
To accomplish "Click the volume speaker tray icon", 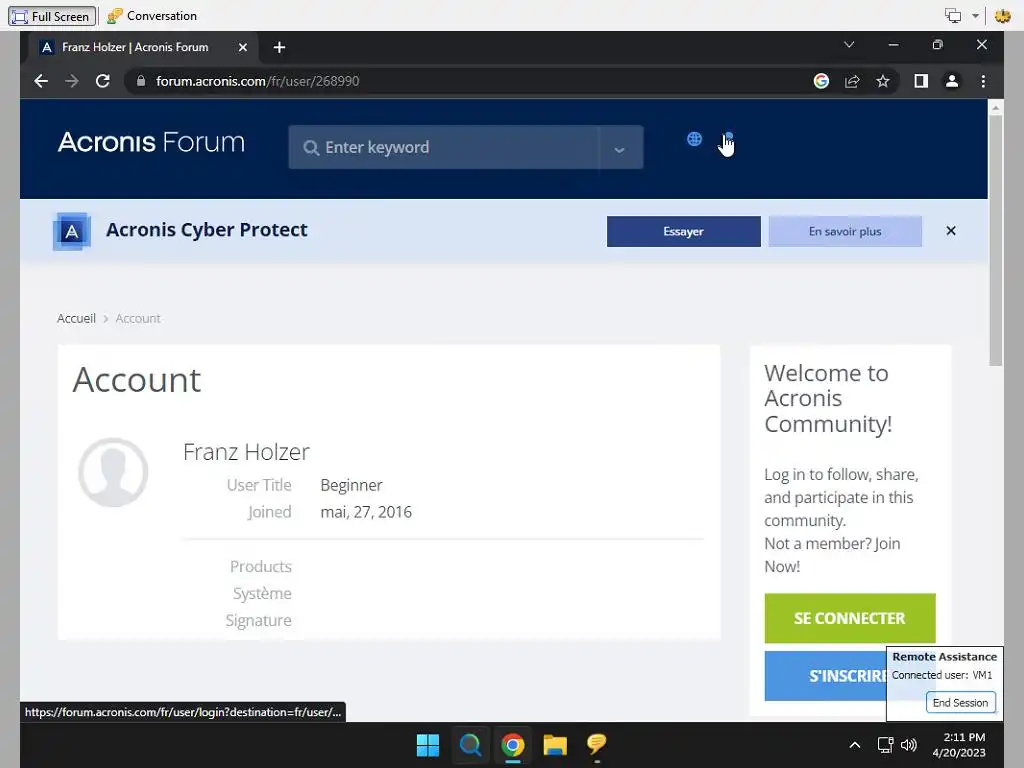I will point(908,744).
